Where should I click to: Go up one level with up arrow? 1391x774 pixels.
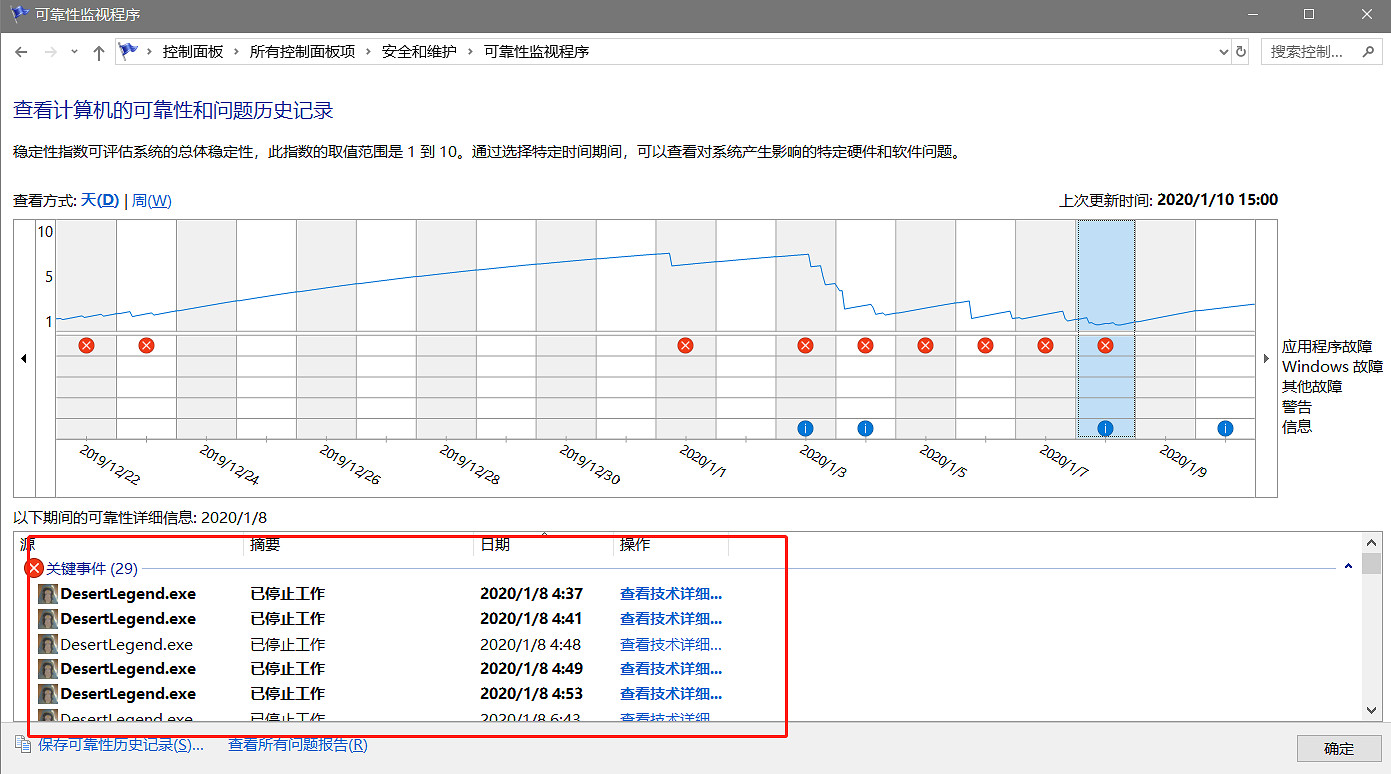click(x=98, y=52)
